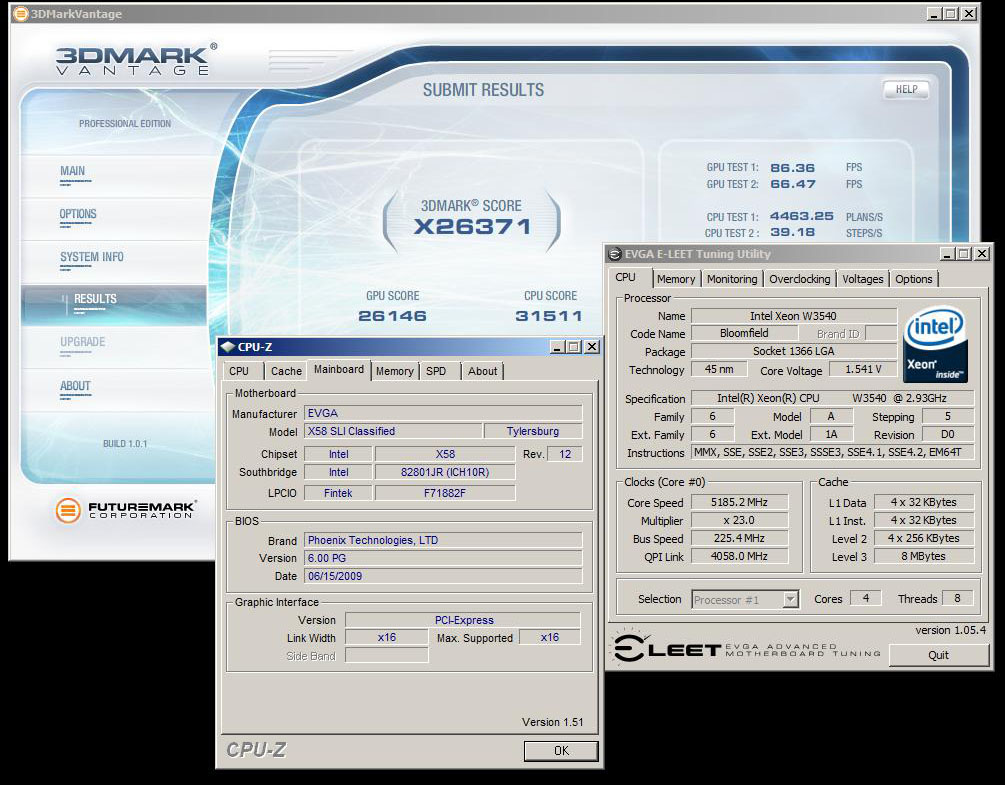1005x785 pixels.
Task: Click the Bus Speed value 225.4 MHz
Action: (739, 538)
